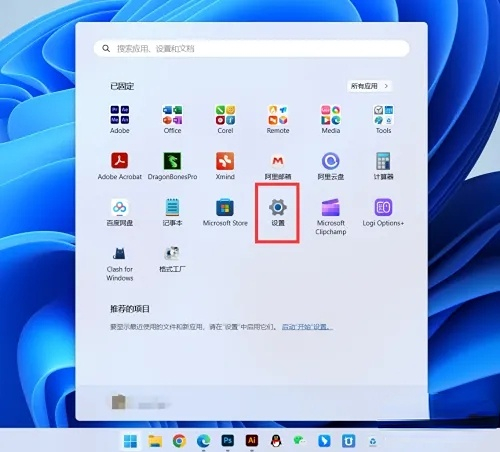The image size is (500, 452).
Task: Launch Xmind app
Action: coord(225,166)
